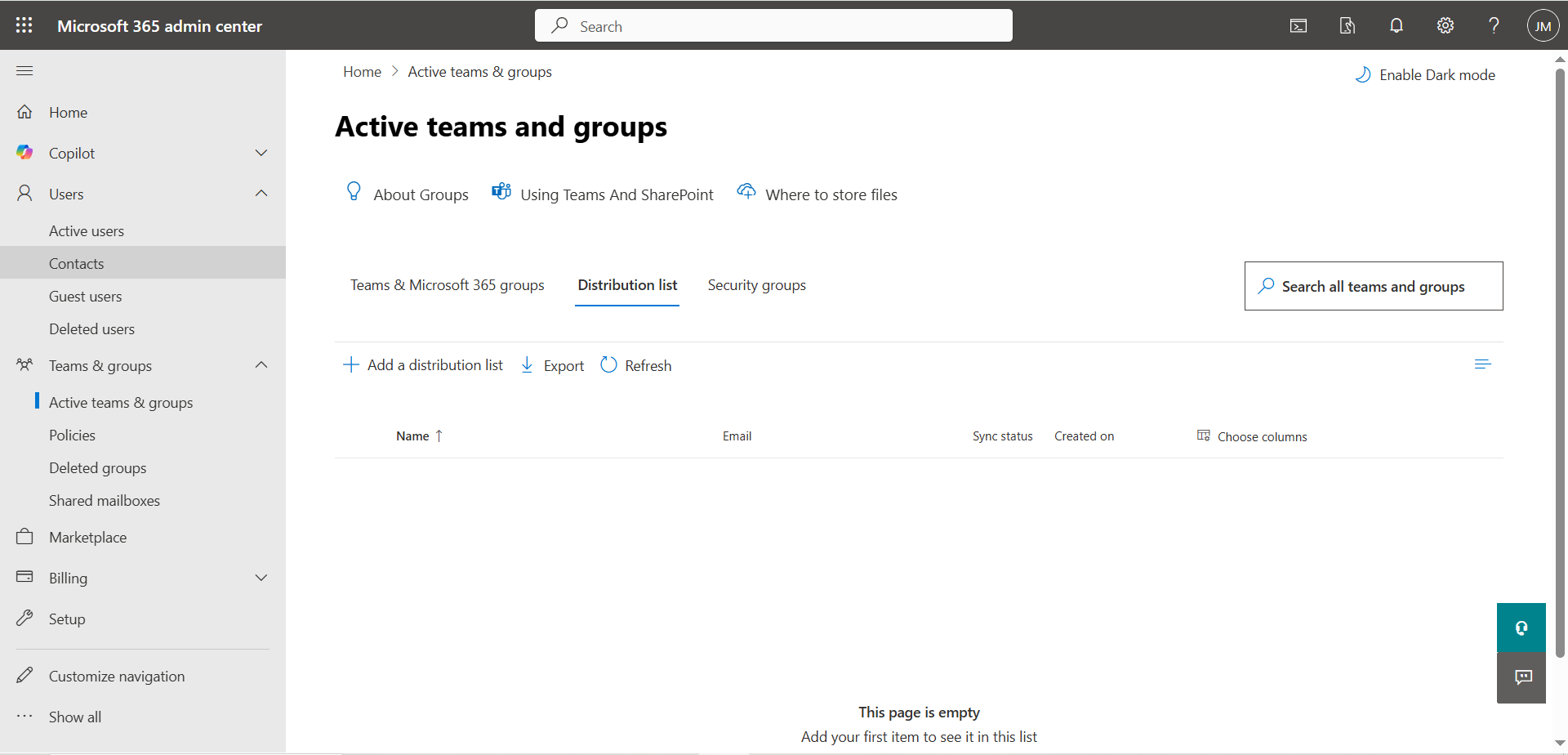Click the Users person icon

point(24,194)
